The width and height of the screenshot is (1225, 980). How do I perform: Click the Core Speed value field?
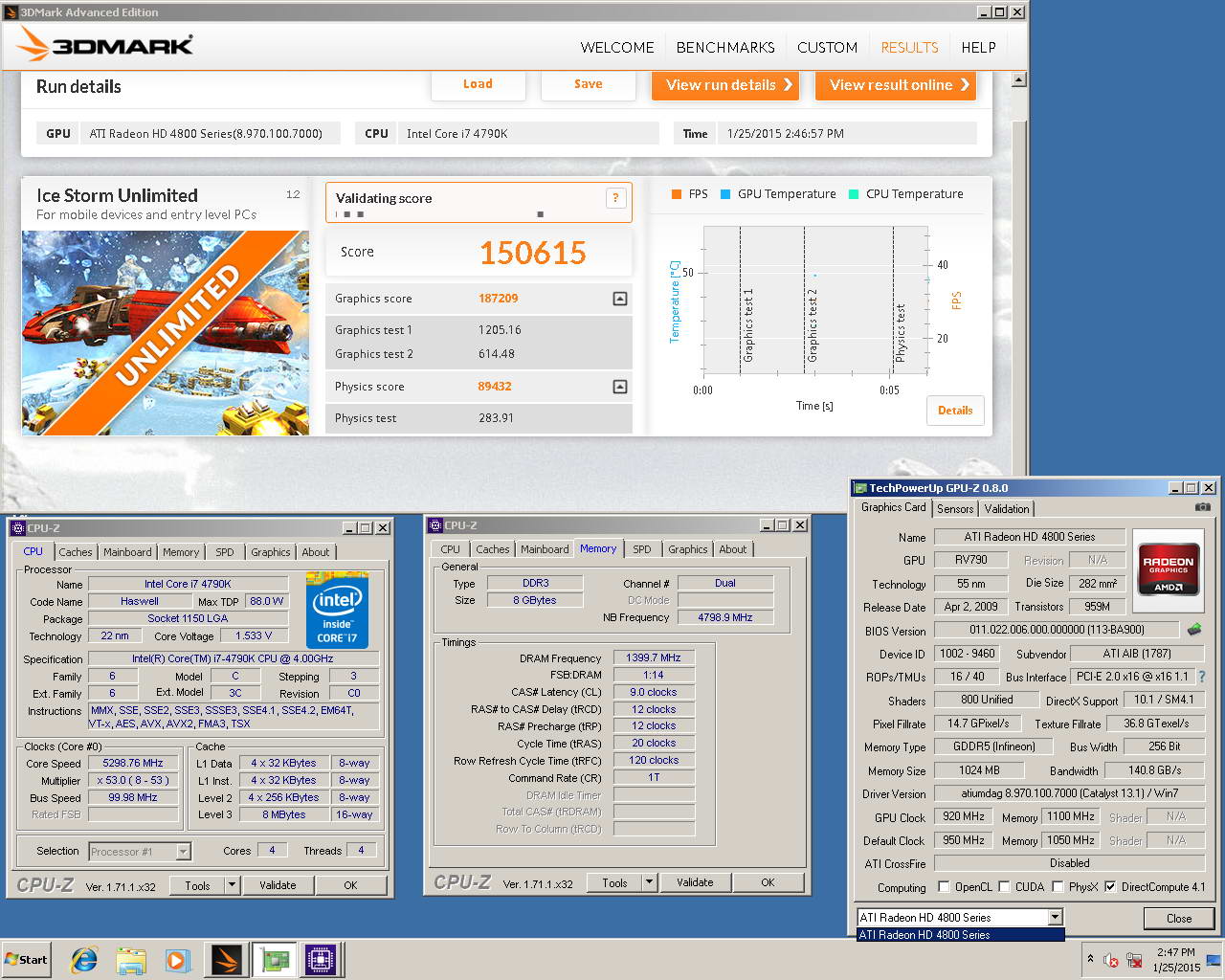133,763
